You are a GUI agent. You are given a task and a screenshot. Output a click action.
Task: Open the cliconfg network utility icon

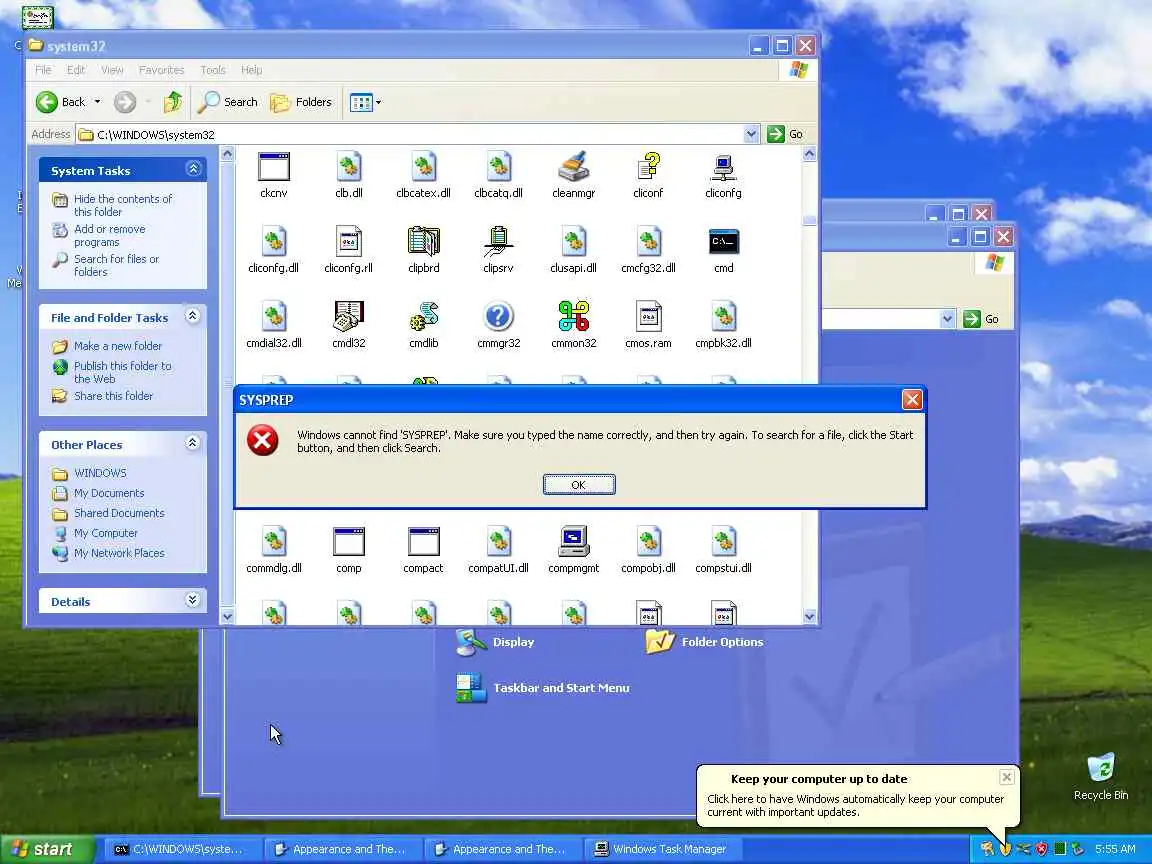pyautogui.click(x=724, y=167)
